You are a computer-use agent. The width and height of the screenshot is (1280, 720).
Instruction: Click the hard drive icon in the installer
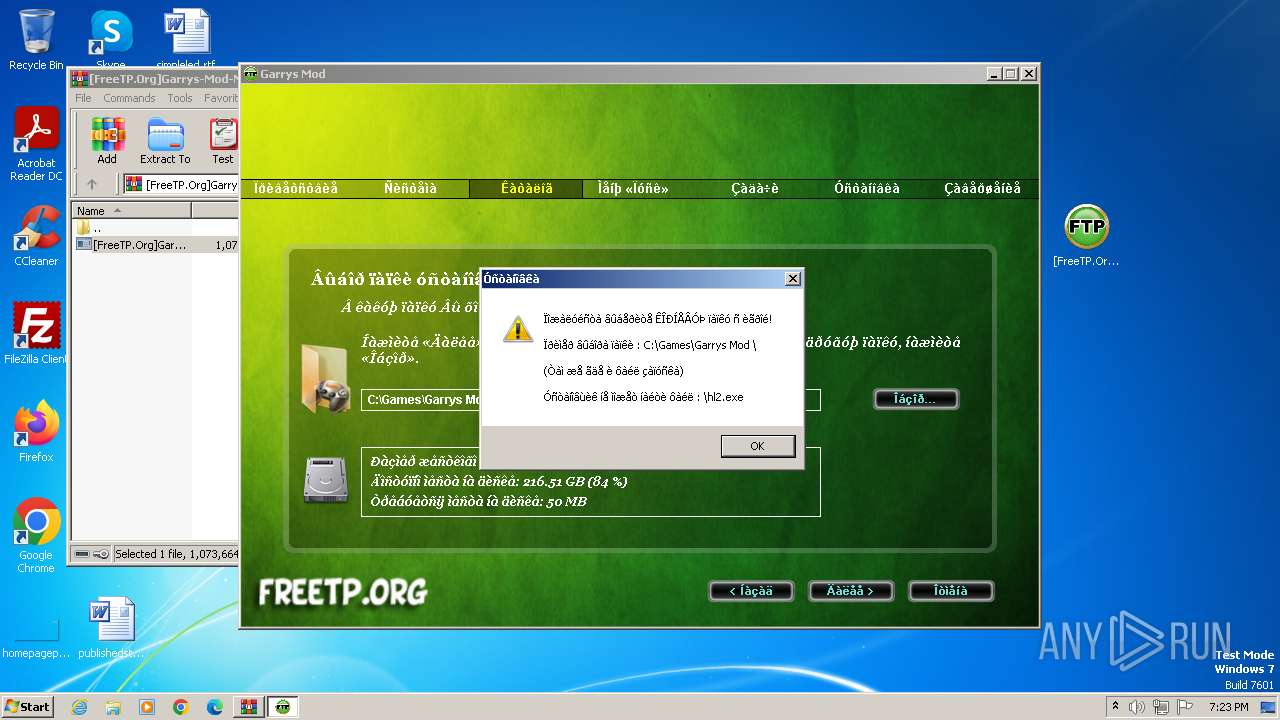point(326,480)
